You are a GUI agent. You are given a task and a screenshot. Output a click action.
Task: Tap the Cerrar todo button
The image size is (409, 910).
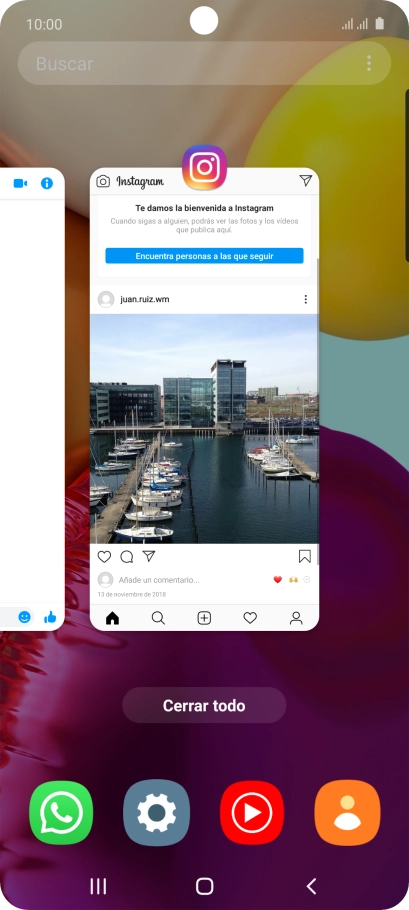[x=204, y=706]
